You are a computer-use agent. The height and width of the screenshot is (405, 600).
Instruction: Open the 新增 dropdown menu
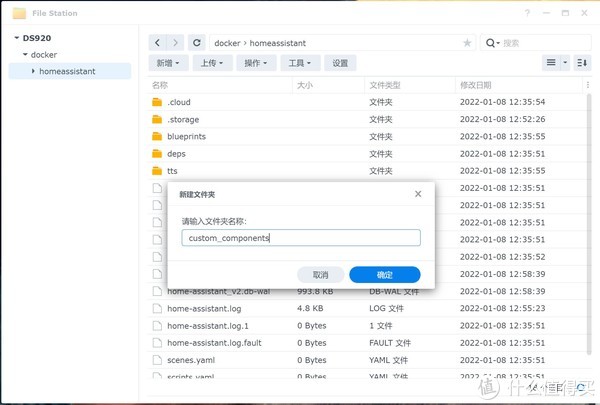tap(168, 63)
